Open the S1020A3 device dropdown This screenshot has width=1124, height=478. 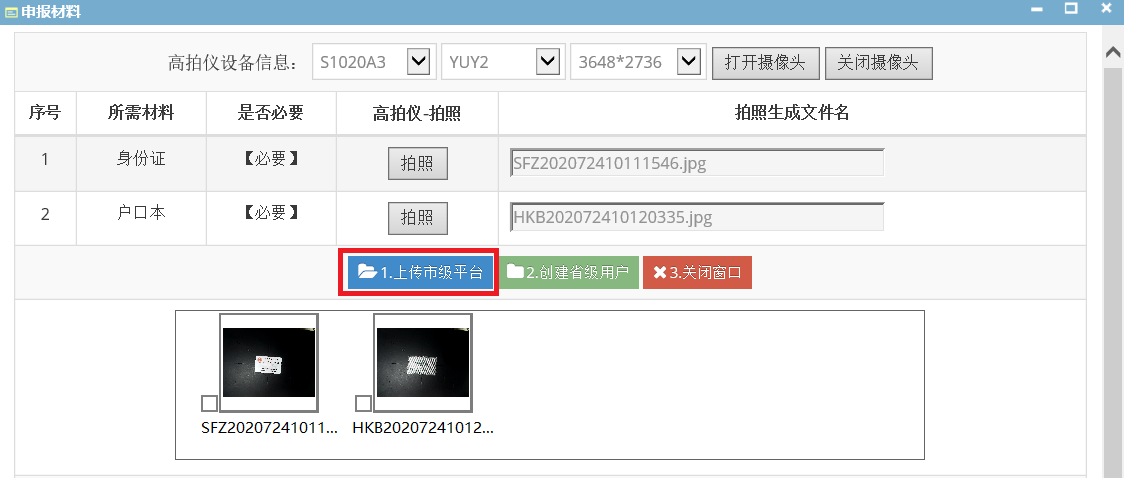click(418, 62)
